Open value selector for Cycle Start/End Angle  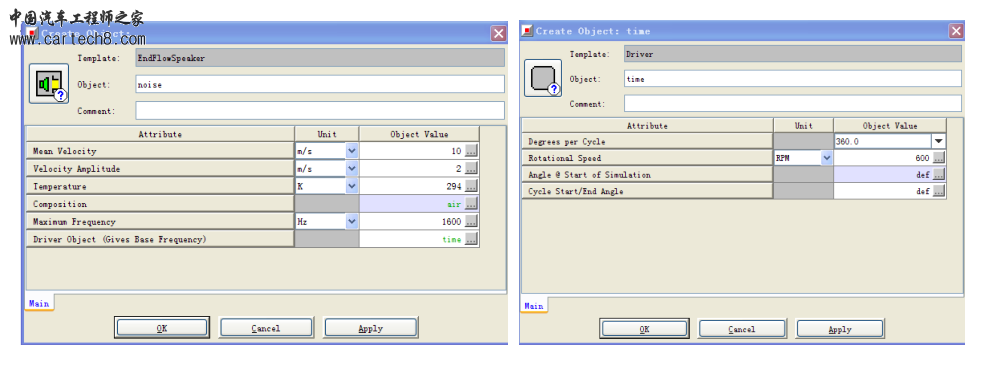click(x=939, y=191)
